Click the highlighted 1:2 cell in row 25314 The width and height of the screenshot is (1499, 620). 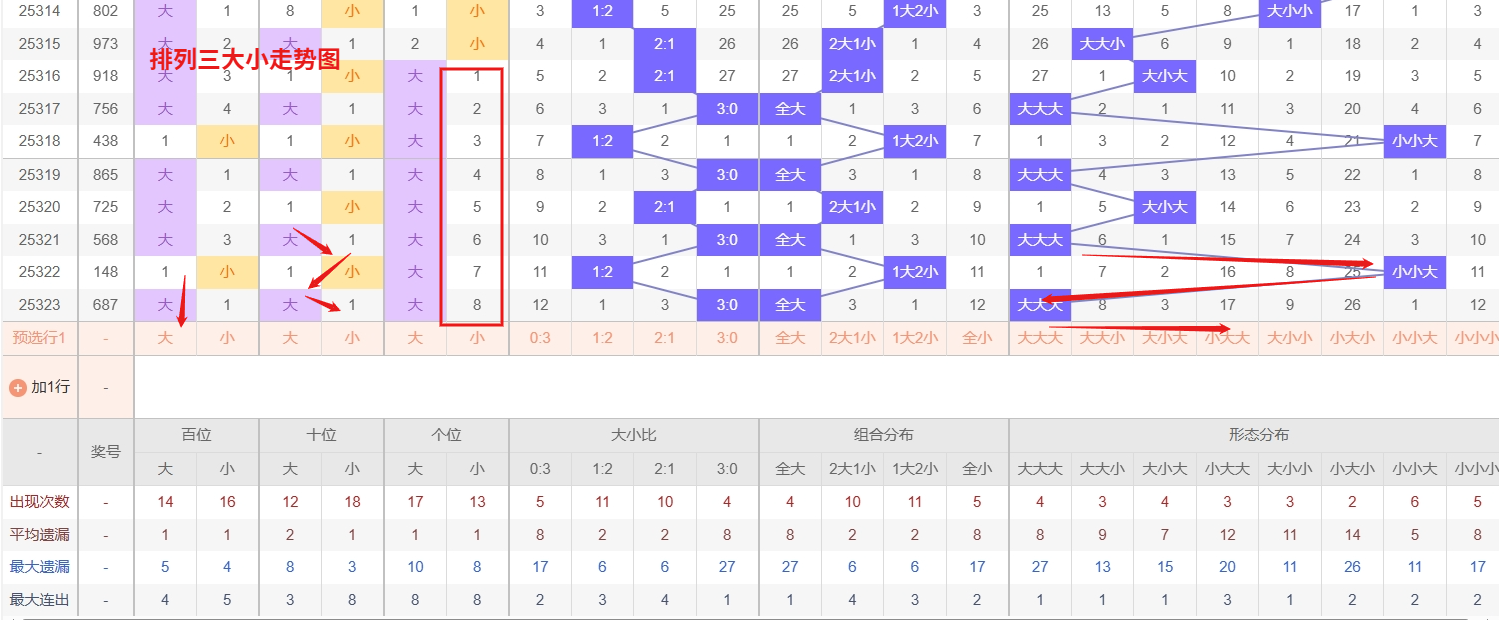602,12
